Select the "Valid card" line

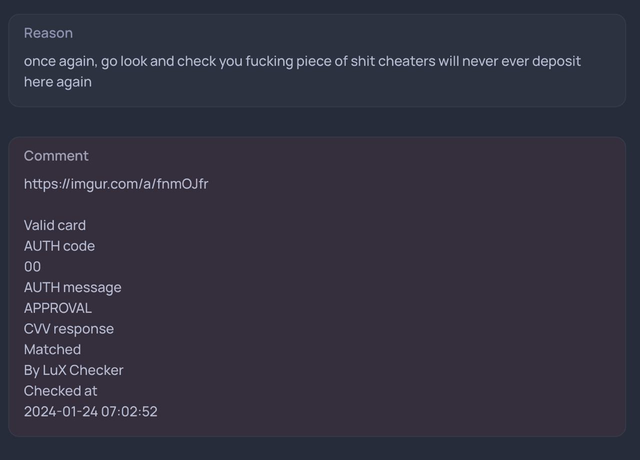55,225
